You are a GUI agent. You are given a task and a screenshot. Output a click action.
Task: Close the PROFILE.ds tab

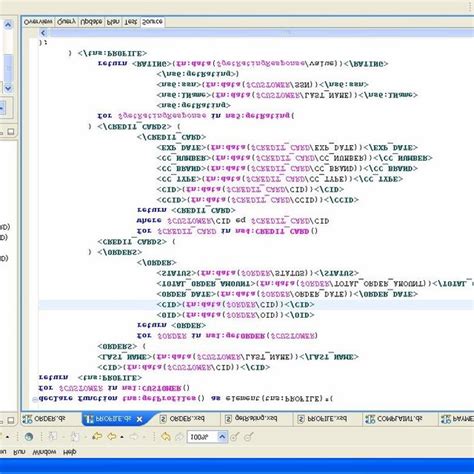coord(140,419)
